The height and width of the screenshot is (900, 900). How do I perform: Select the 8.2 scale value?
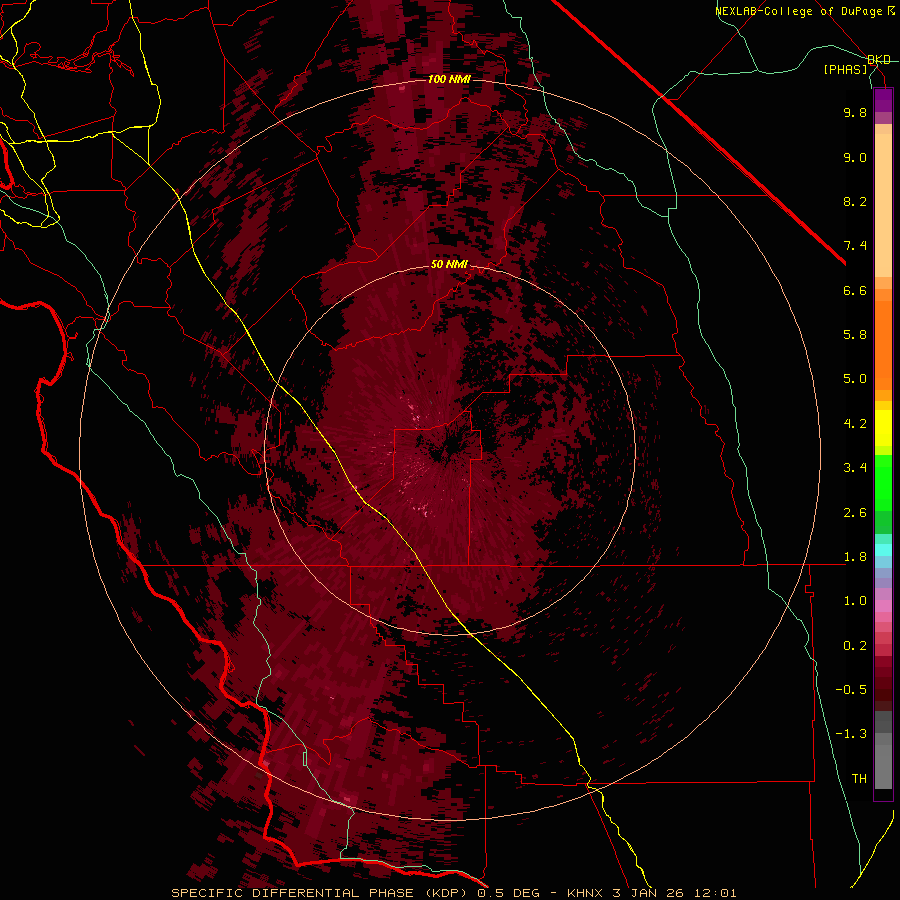click(855, 201)
